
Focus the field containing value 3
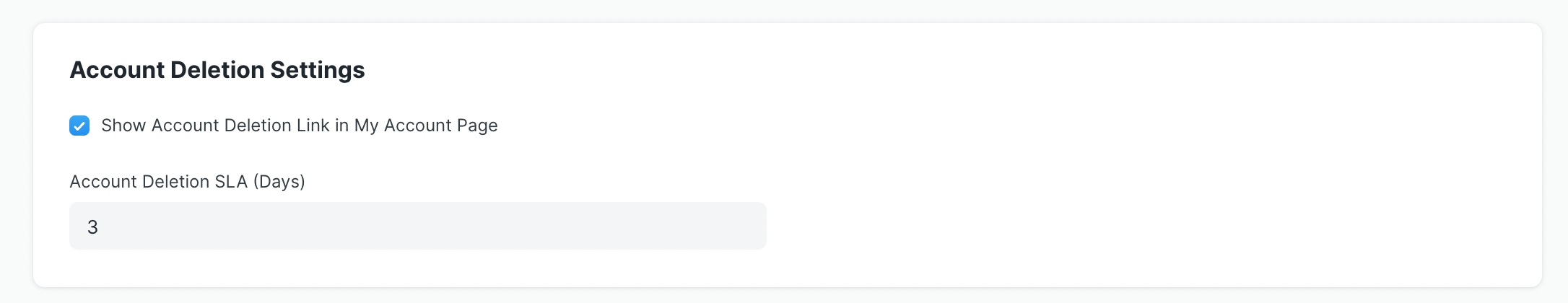(x=417, y=226)
